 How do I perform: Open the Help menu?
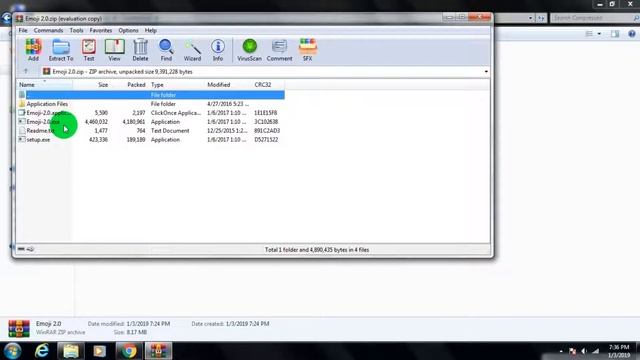pos(151,31)
